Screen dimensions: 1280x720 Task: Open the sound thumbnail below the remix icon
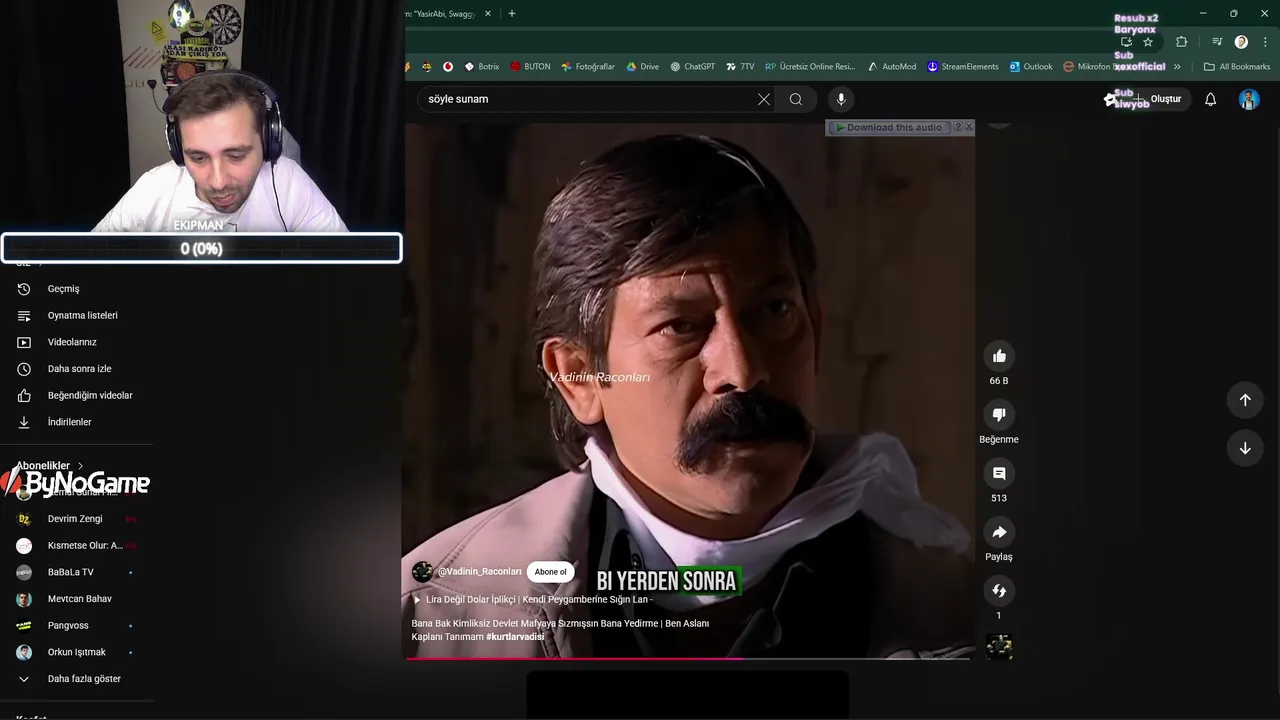coord(998,646)
